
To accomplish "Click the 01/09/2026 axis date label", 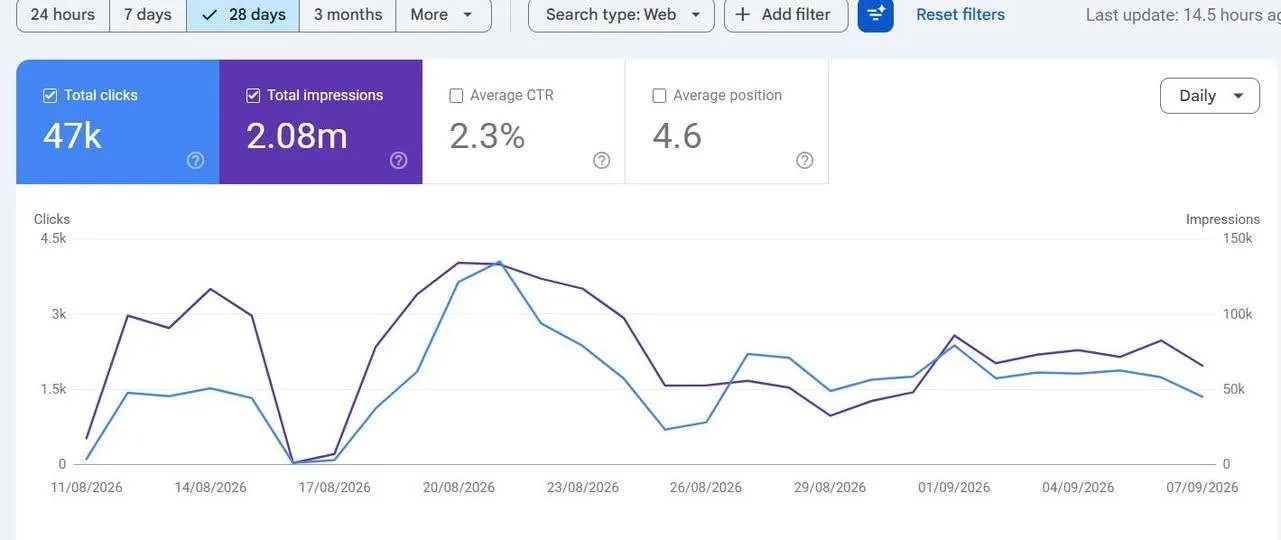I will (954, 488).
